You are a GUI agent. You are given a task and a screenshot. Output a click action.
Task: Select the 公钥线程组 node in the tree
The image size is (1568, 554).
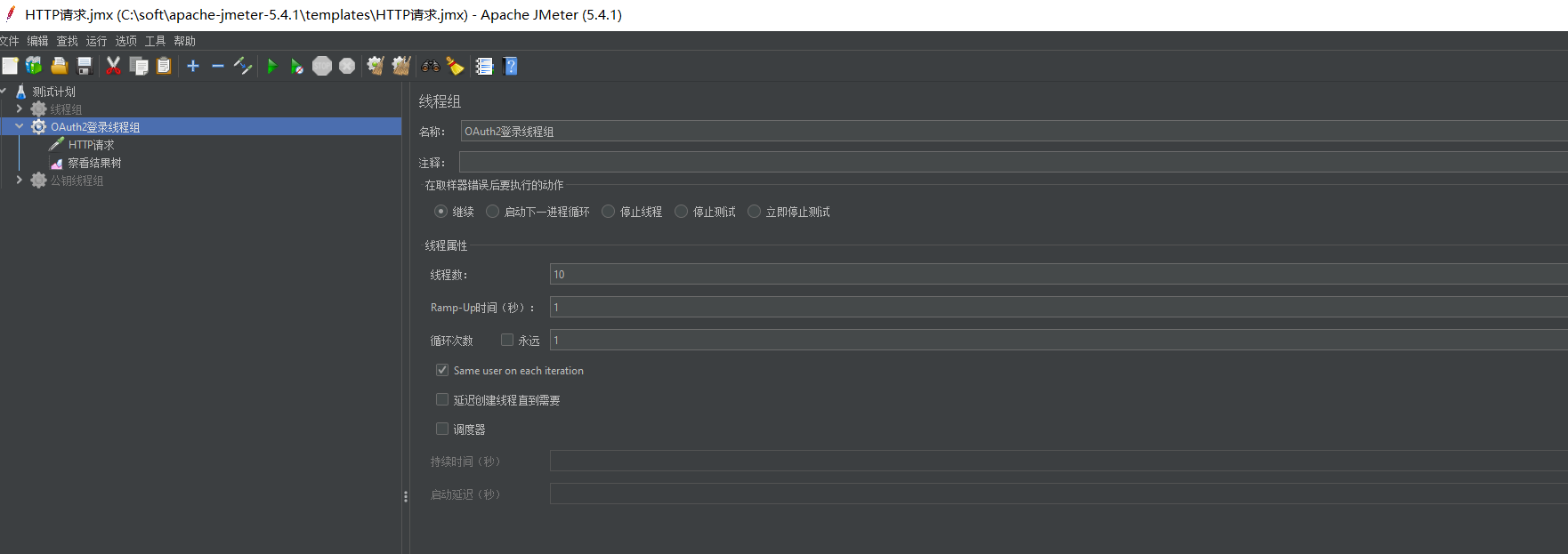[x=77, y=181]
